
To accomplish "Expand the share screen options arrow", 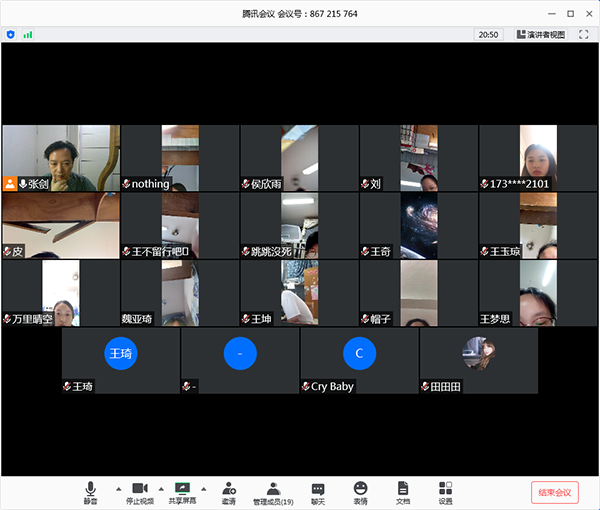I will [x=205, y=489].
